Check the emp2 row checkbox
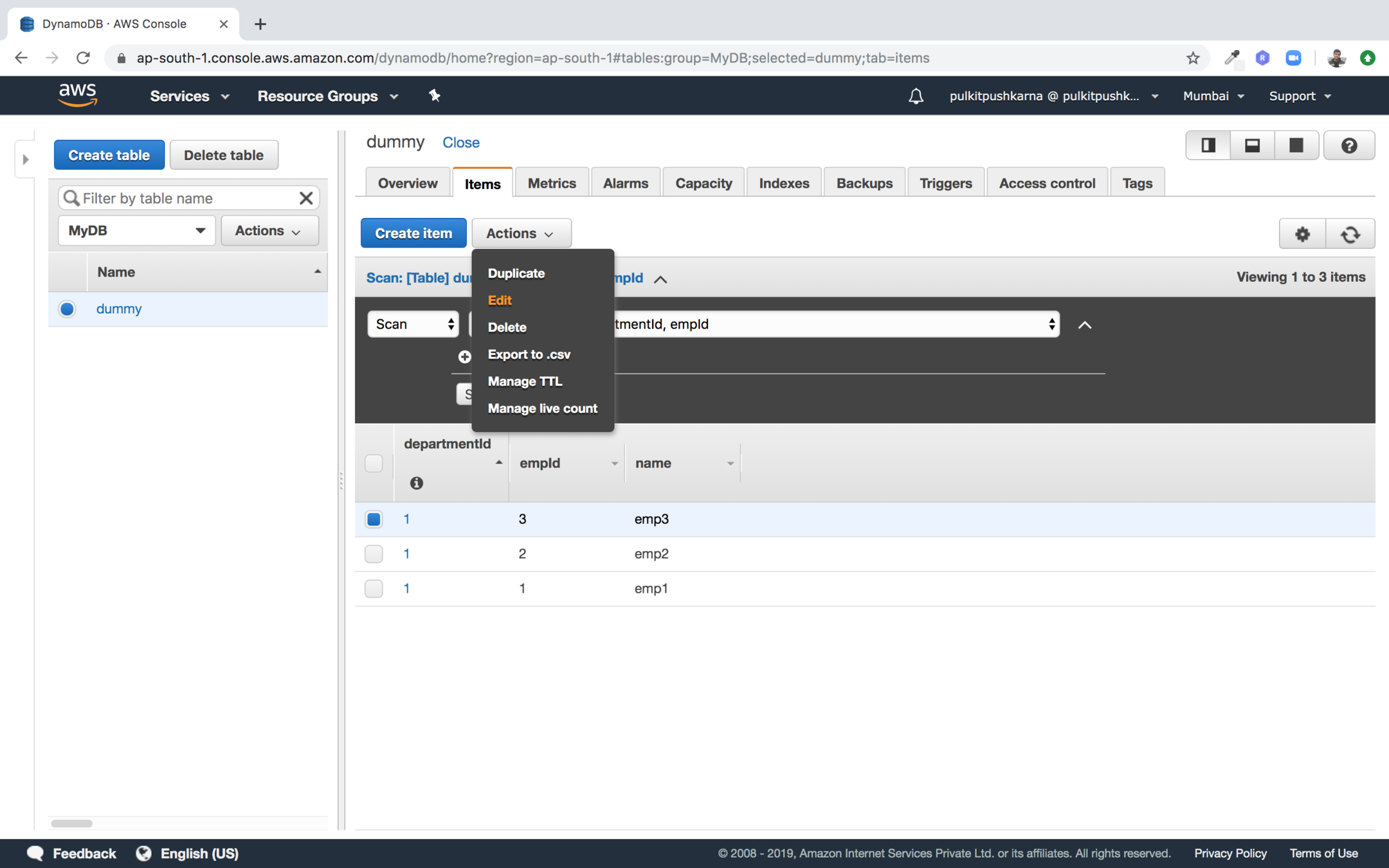 tap(374, 554)
